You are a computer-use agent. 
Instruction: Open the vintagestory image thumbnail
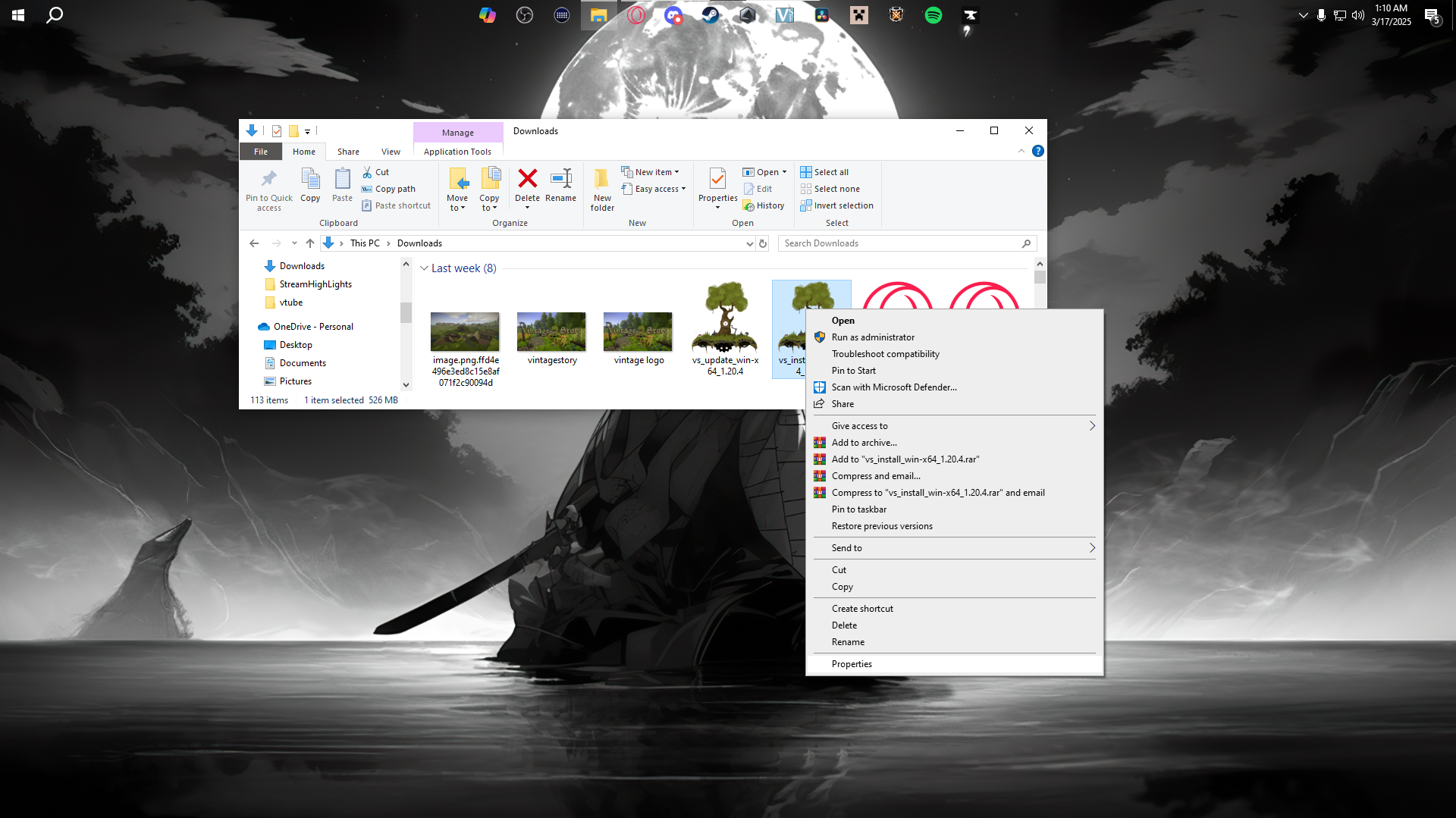coord(551,331)
